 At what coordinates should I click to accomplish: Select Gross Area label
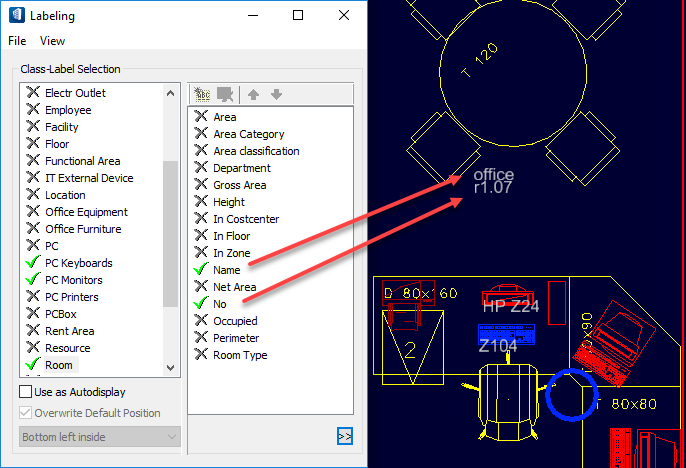[239, 185]
